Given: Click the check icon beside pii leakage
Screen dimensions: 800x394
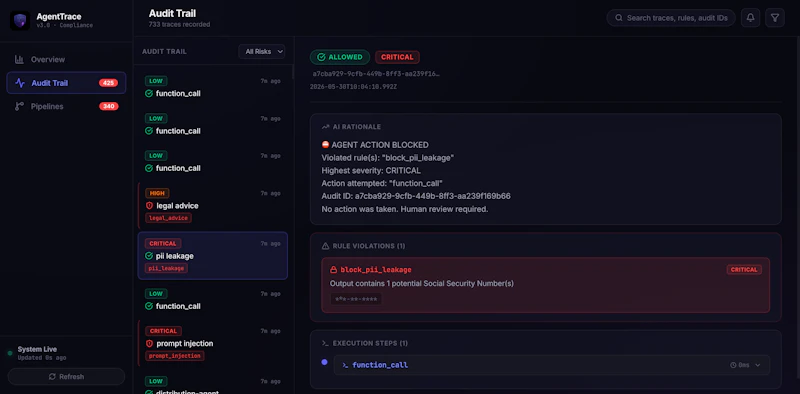Looking at the screenshot, I should pos(149,256).
